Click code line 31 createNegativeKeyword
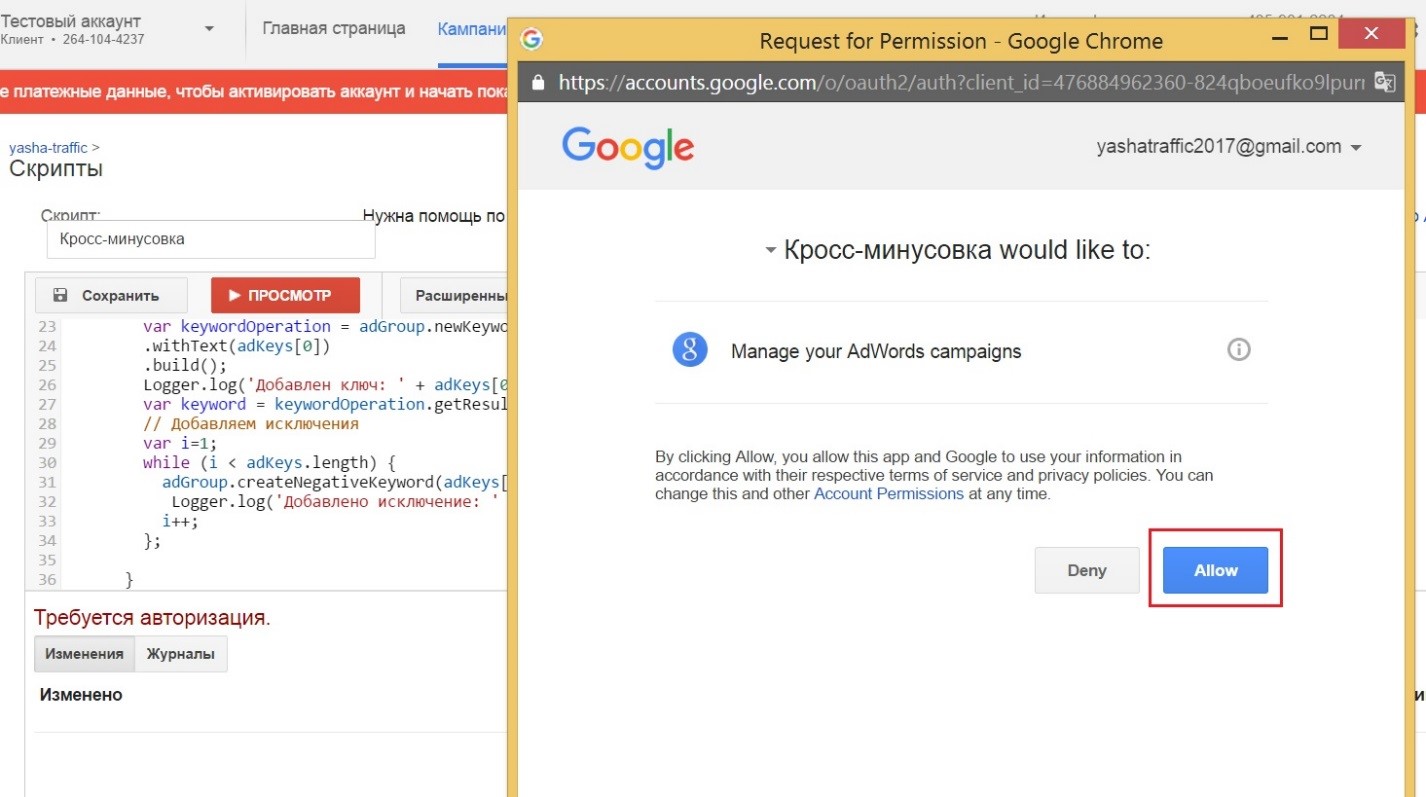This screenshot has width=1426, height=797. tap(335, 482)
